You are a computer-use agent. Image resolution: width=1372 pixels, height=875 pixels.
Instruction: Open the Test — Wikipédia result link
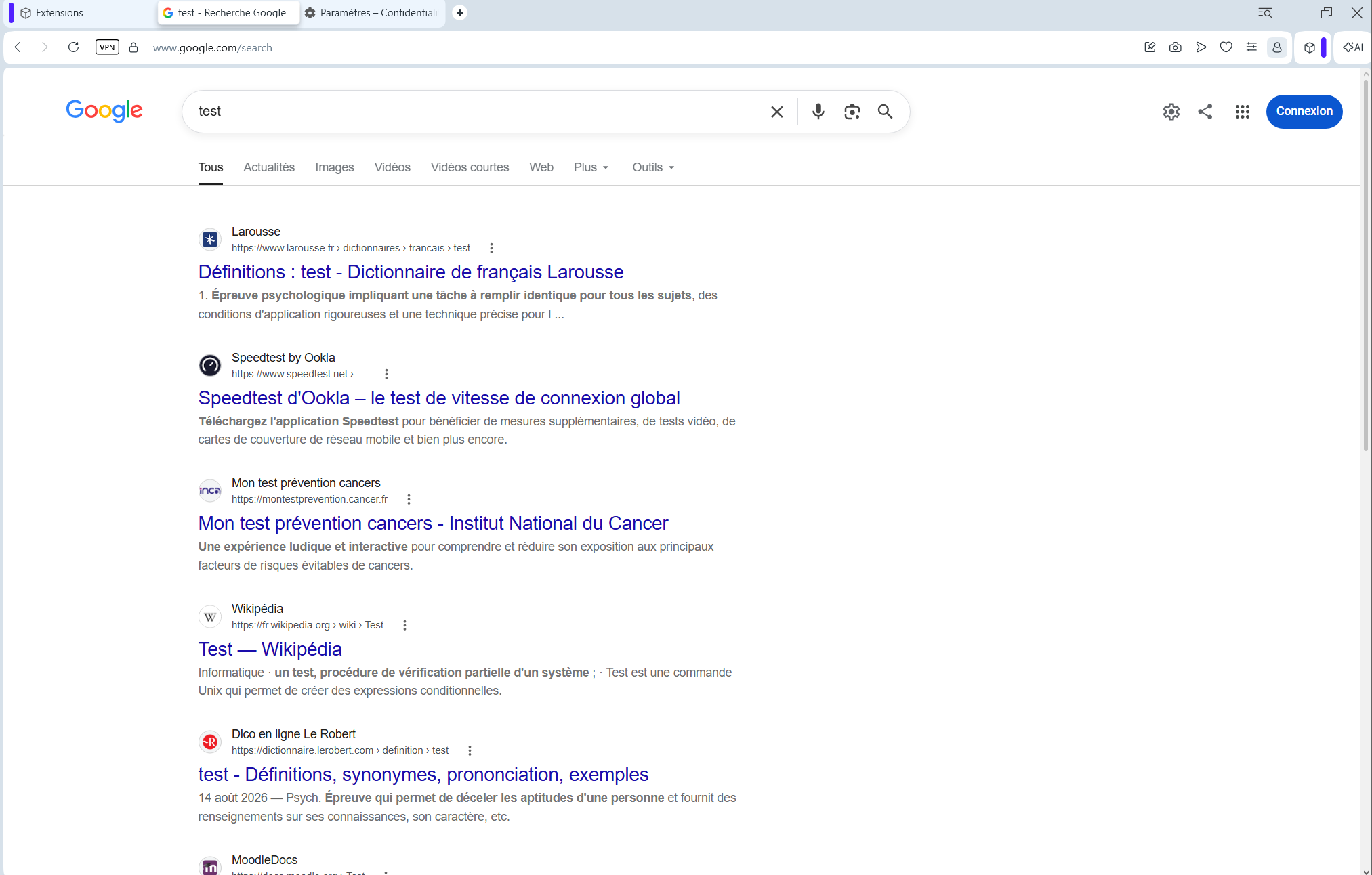[x=270, y=649]
